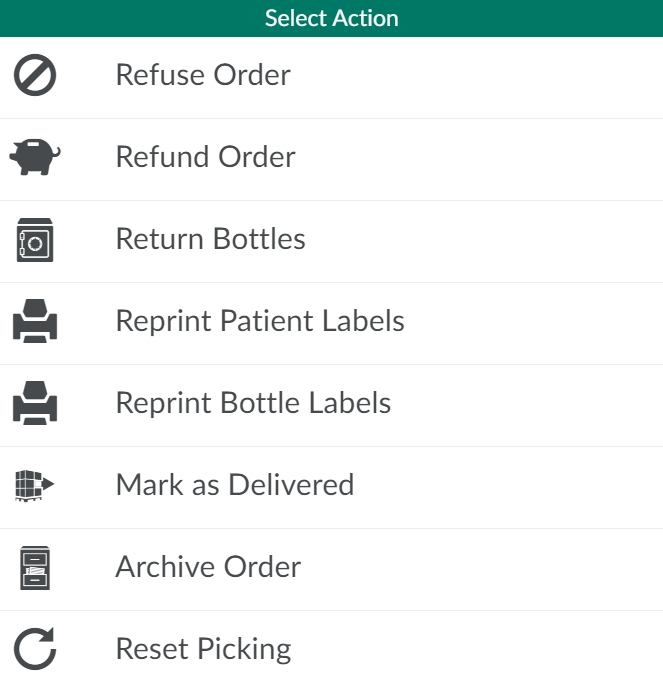Image resolution: width=663 pixels, height=689 pixels.
Task: Choose the Reset Picking text label
Action: (x=203, y=649)
